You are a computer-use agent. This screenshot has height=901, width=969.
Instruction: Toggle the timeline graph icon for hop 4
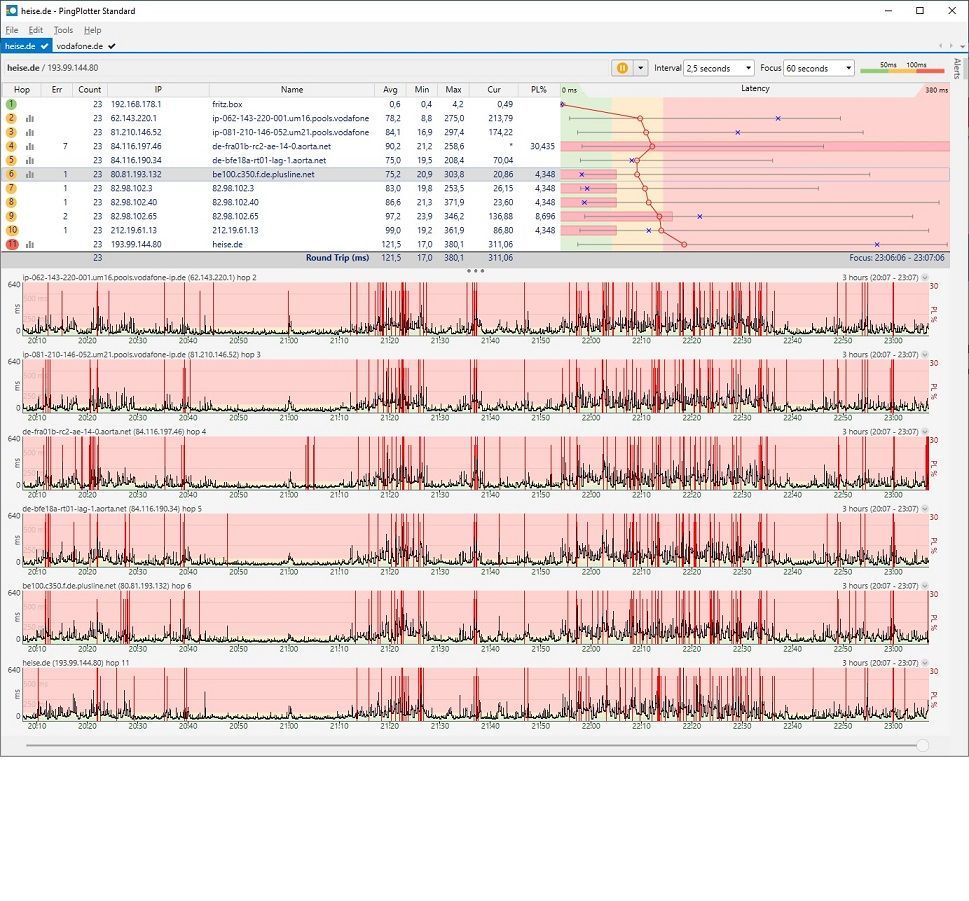point(30,146)
